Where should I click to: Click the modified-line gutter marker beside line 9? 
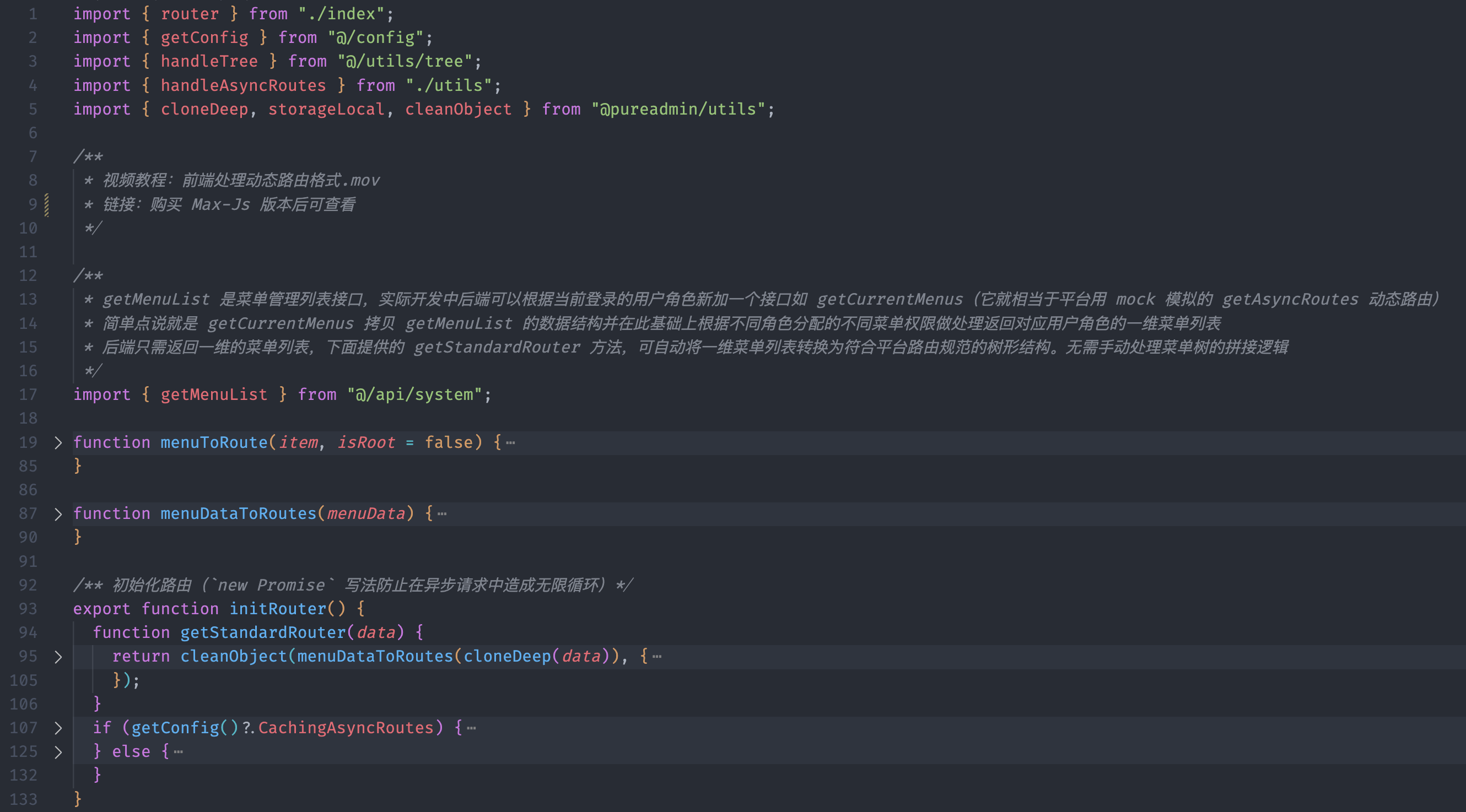point(47,205)
